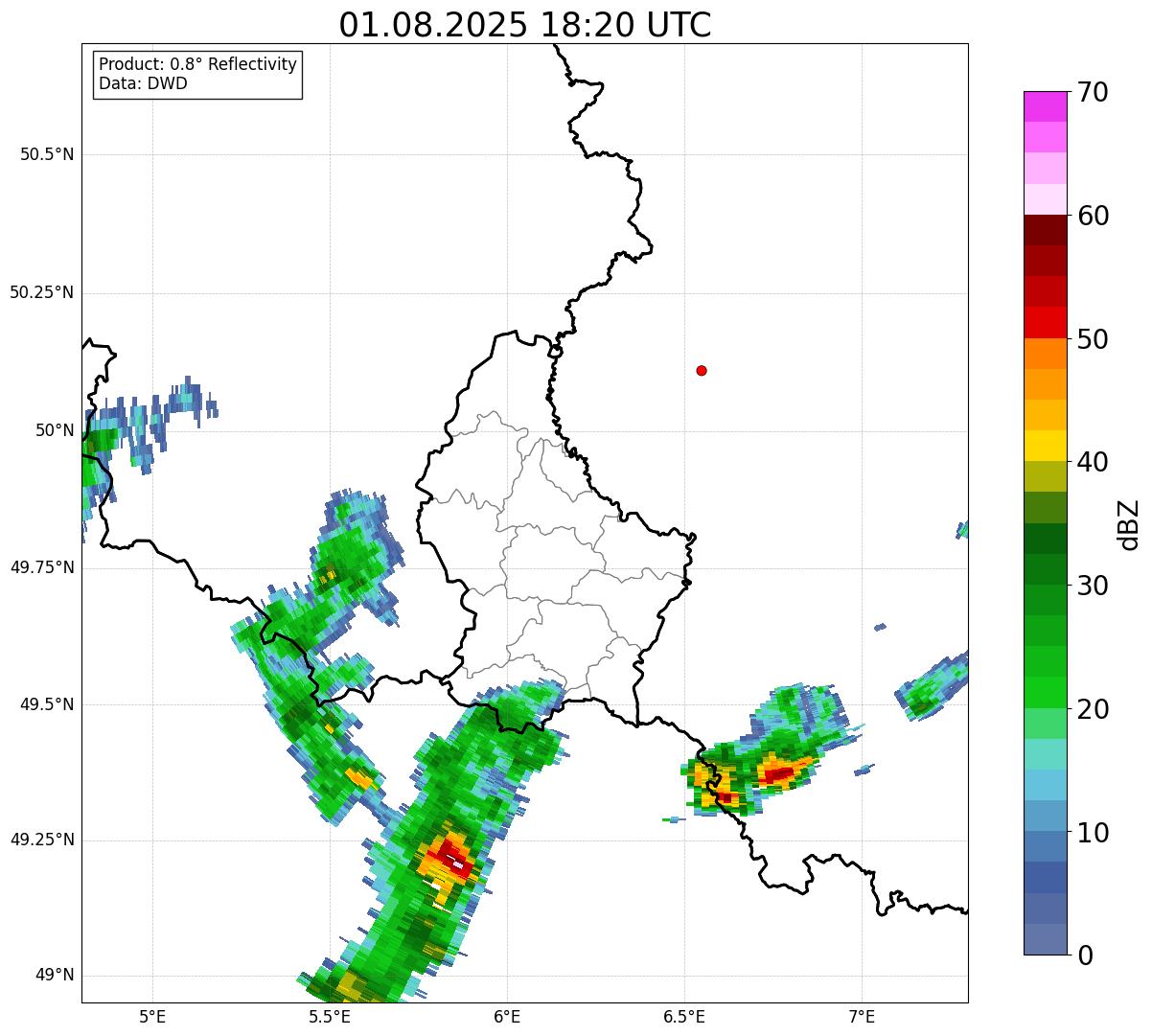This screenshot has width=1152, height=1036.
Task: Click the 6°E longitude label
Action: point(507,1017)
